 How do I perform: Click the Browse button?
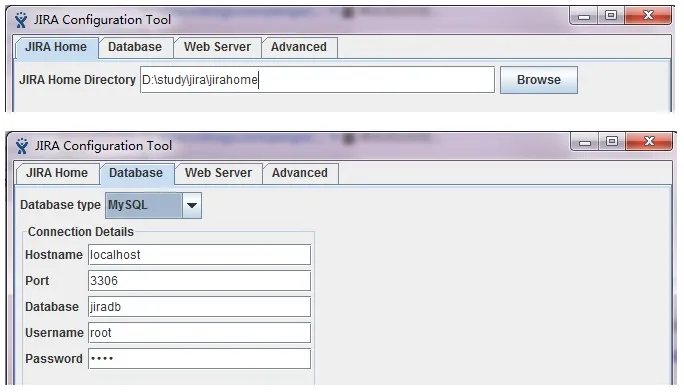click(x=539, y=80)
